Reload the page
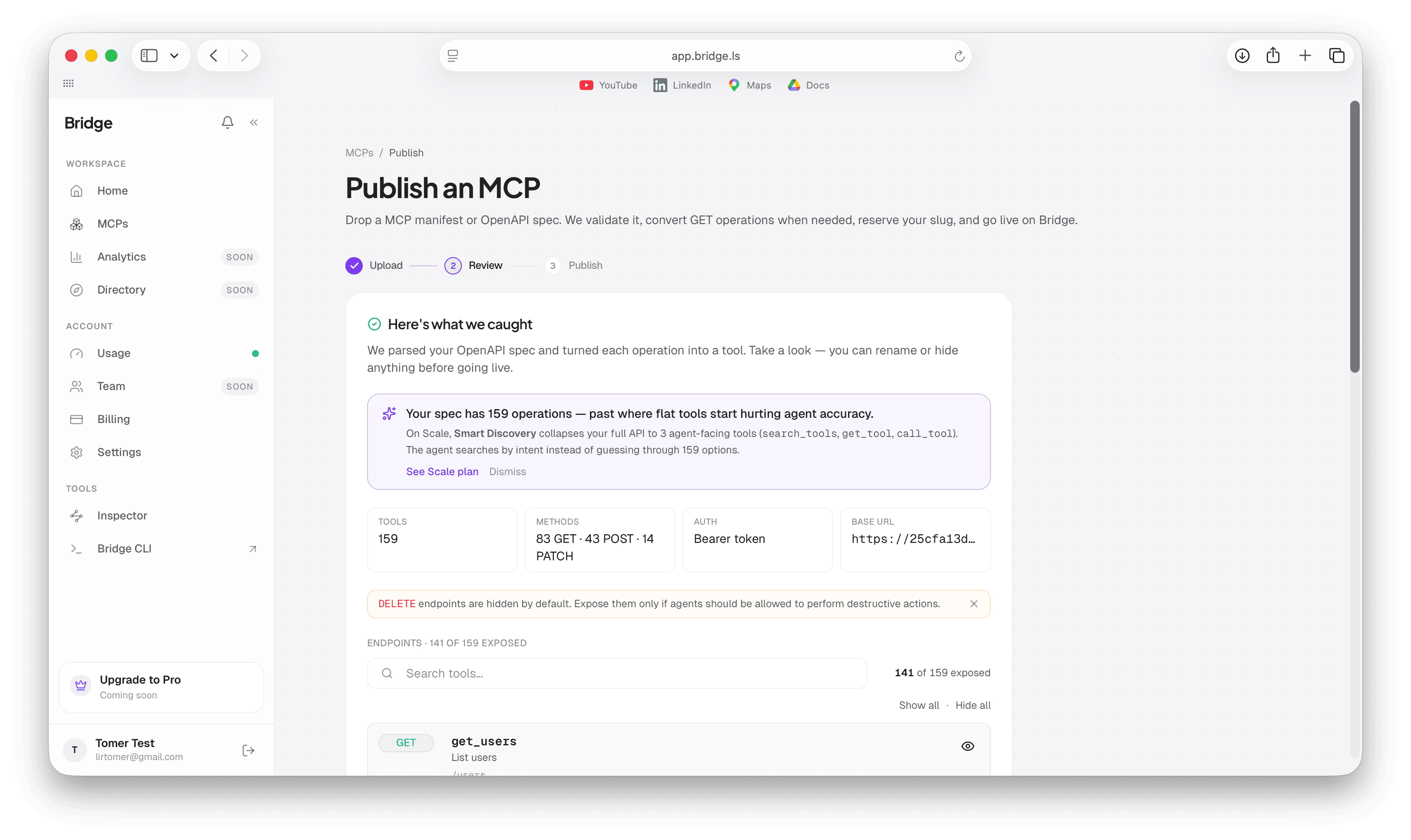Screen dimensions: 1411x840 [959, 56]
